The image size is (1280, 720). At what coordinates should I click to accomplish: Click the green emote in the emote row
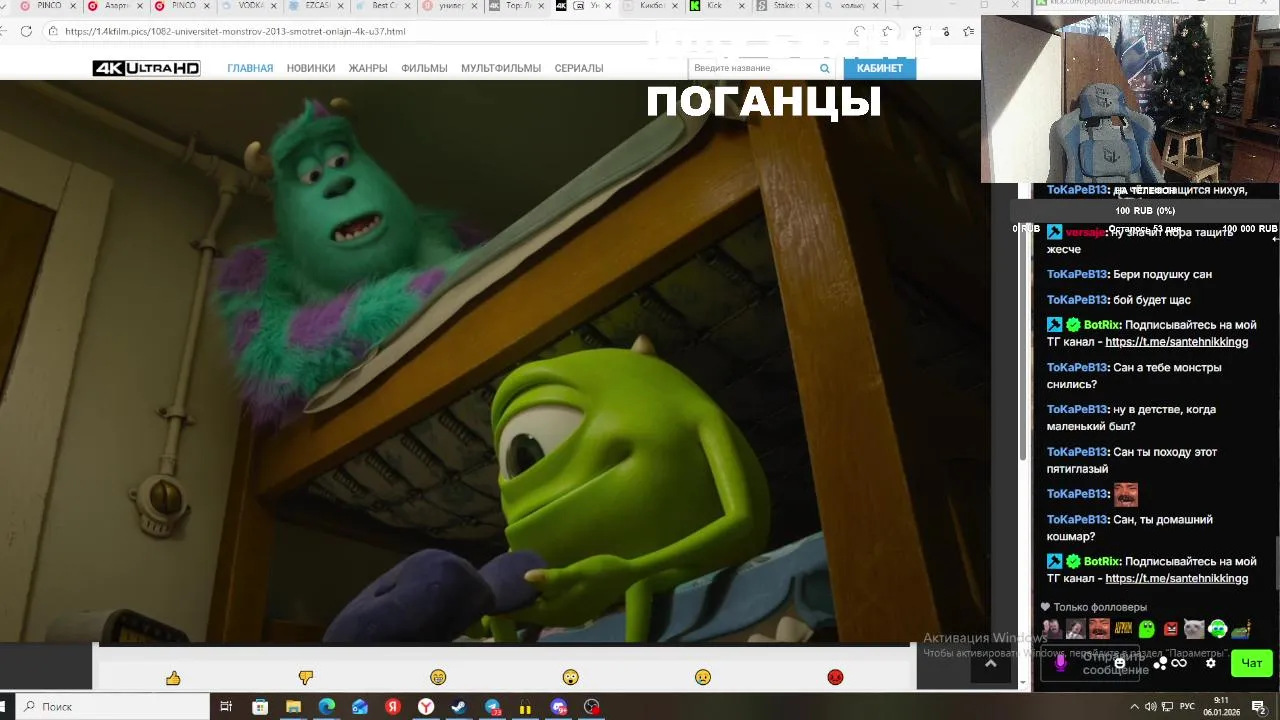pyautogui.click(x=1147, y=630)
